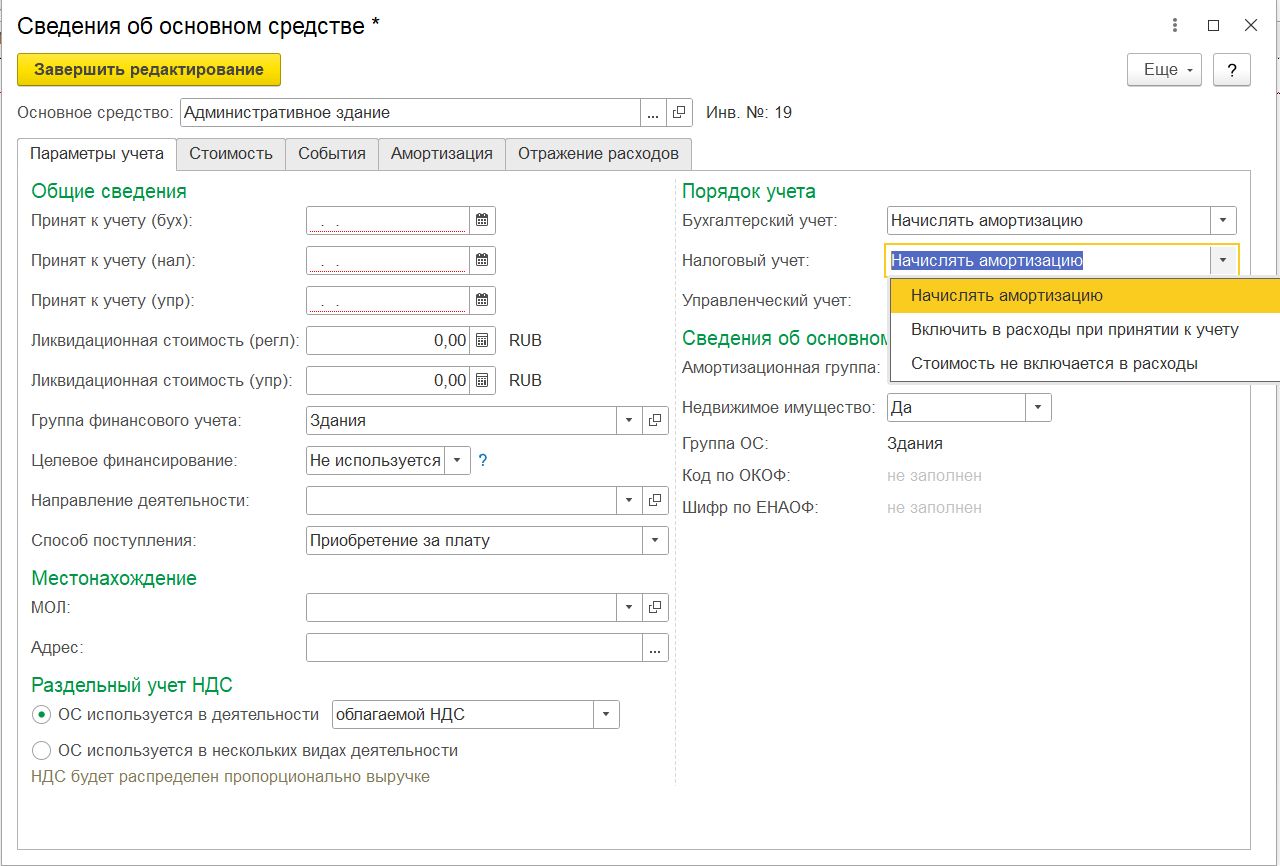Expand Способ поступления dropdown
This screenshot has height=866, width=1280.
[655, 540]
